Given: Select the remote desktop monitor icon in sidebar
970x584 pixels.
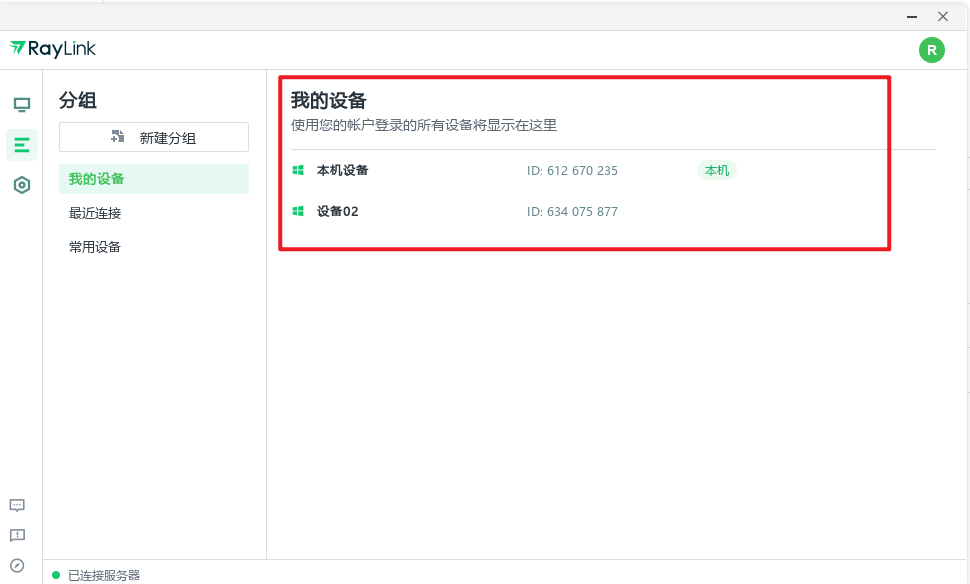Looking at the screenshot, I should [21, 103].
